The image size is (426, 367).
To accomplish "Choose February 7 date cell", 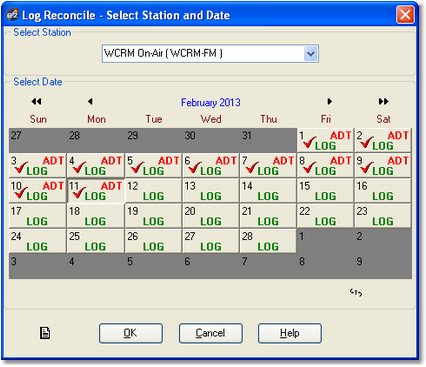I will tap(268, 166).
